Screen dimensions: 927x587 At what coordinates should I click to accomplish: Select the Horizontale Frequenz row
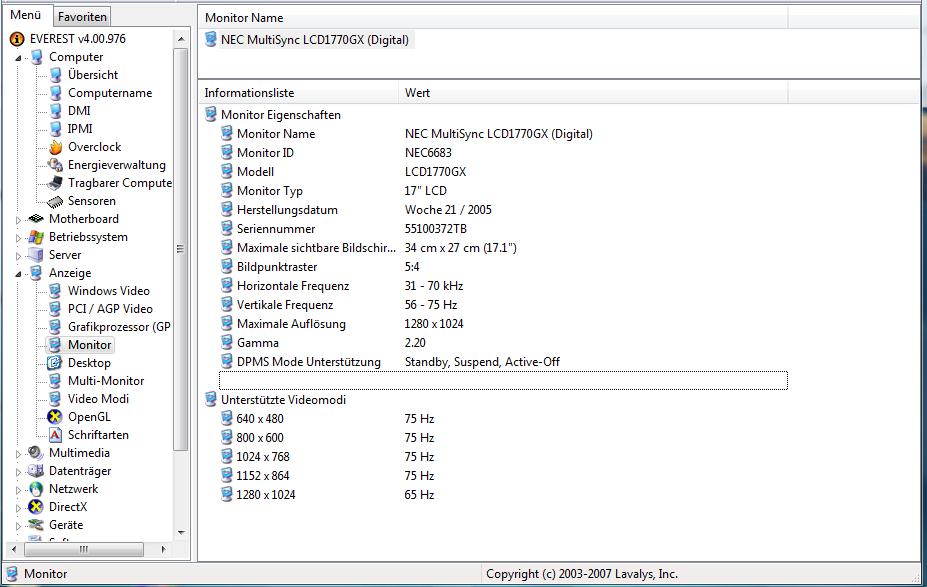coord(504,286)
